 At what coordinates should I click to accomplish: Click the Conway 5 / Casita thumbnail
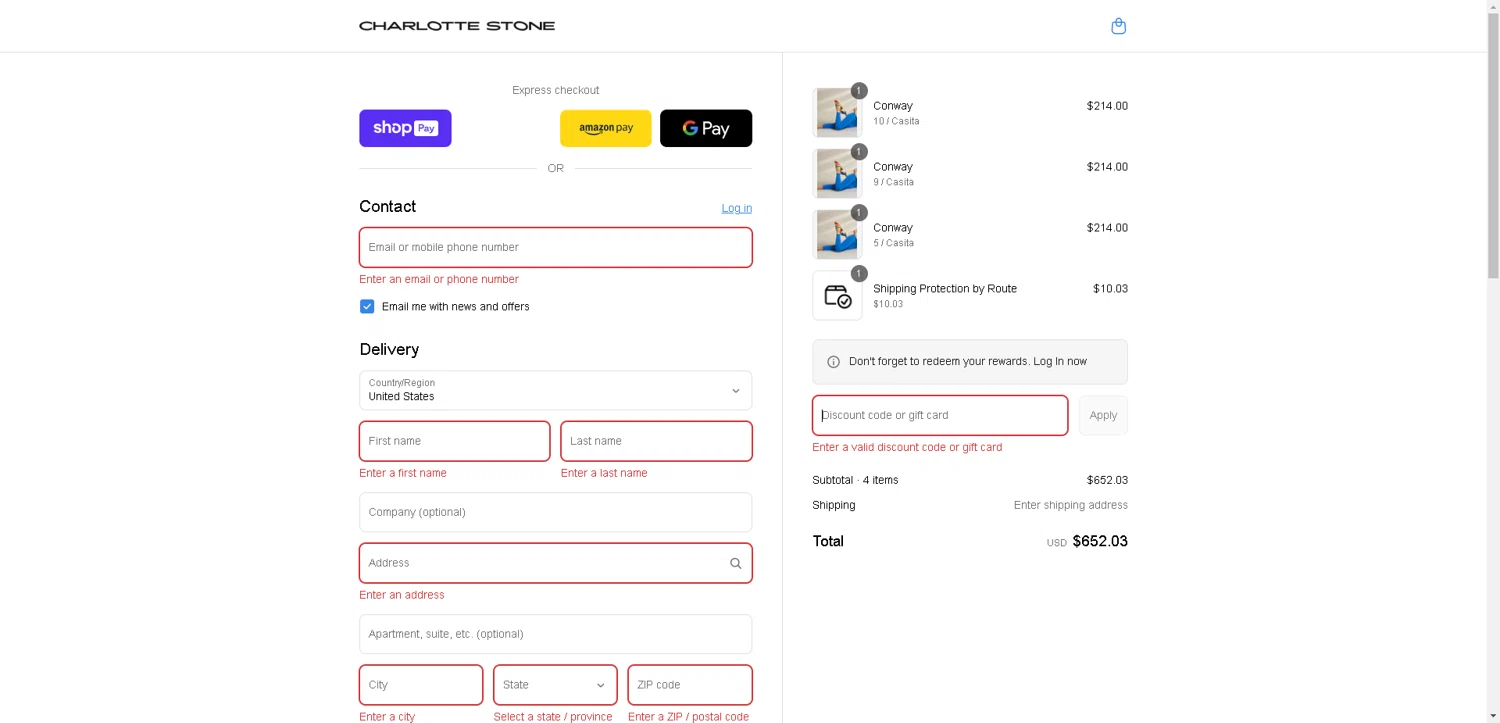pyautogui.click(x=837, y=234)
